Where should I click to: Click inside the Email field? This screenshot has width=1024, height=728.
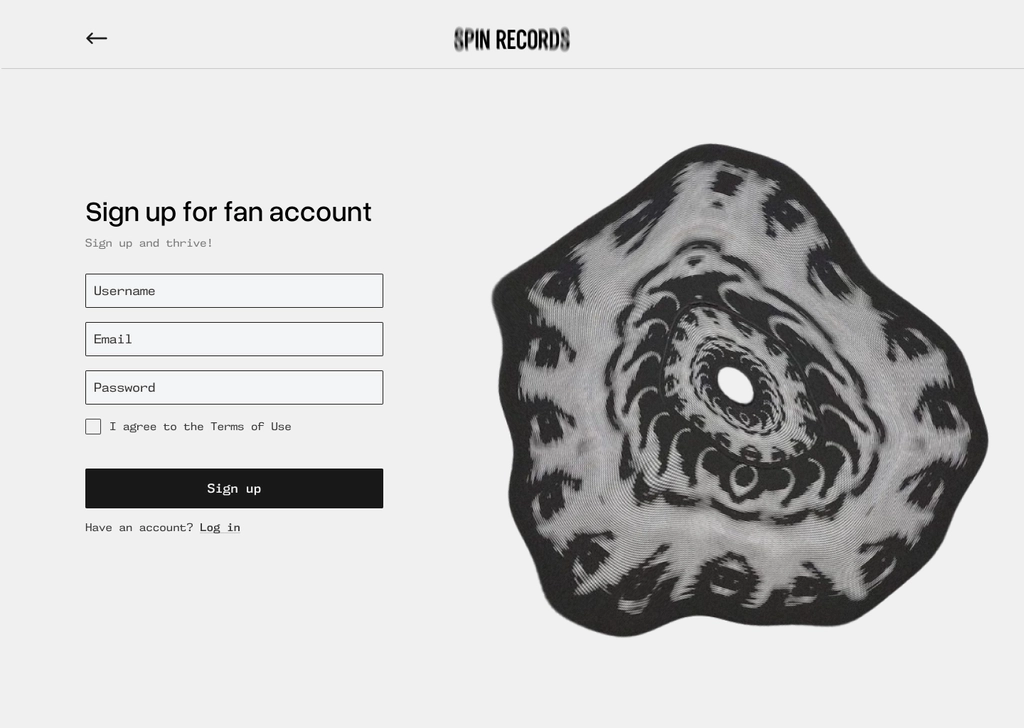click(234, 339)
